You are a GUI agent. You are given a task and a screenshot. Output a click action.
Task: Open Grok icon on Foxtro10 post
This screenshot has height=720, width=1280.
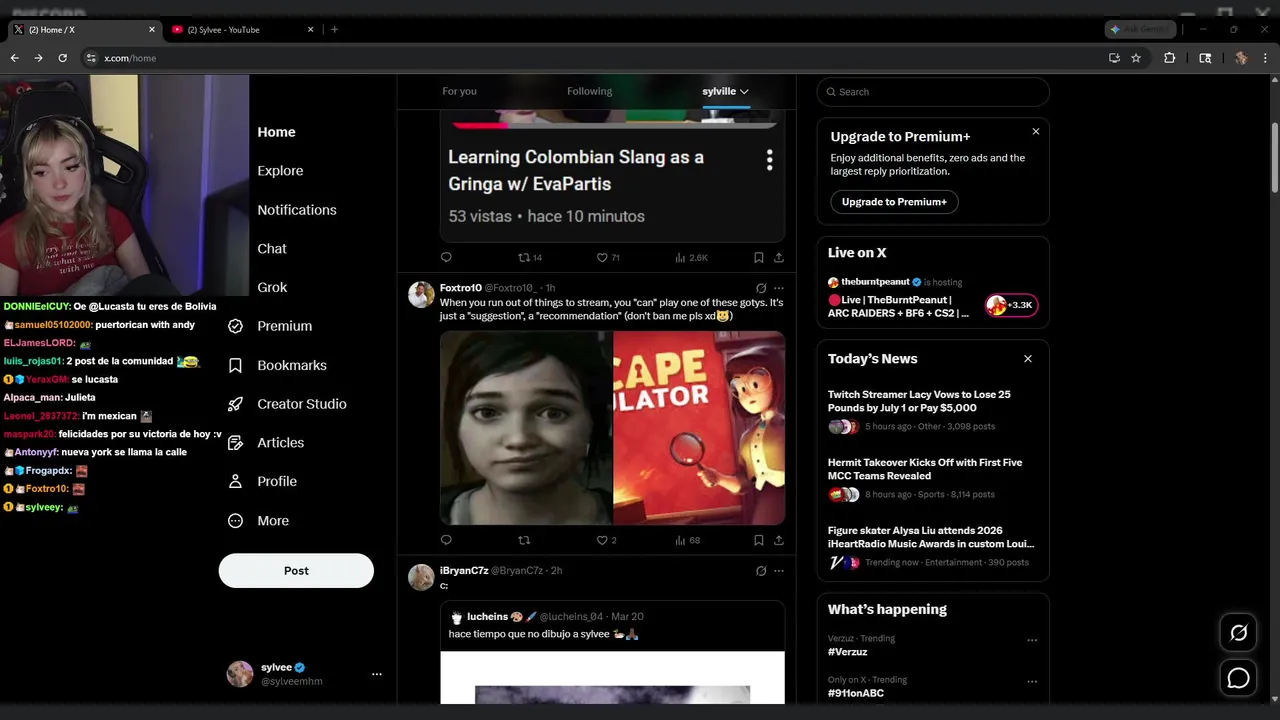761,288
